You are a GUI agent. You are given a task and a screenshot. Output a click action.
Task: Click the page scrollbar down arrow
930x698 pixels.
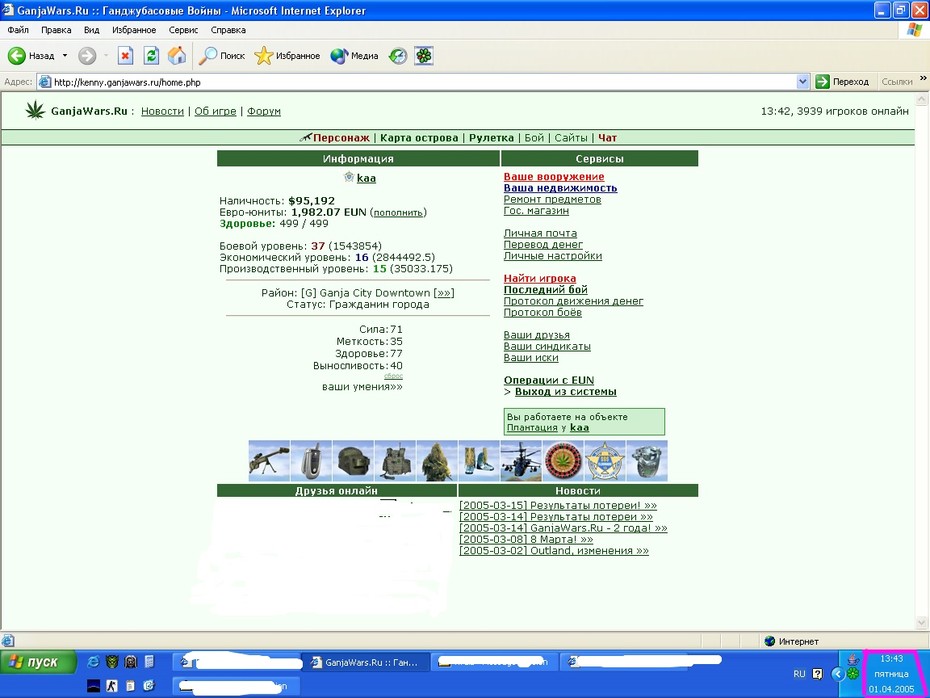[x=922, y=623]
